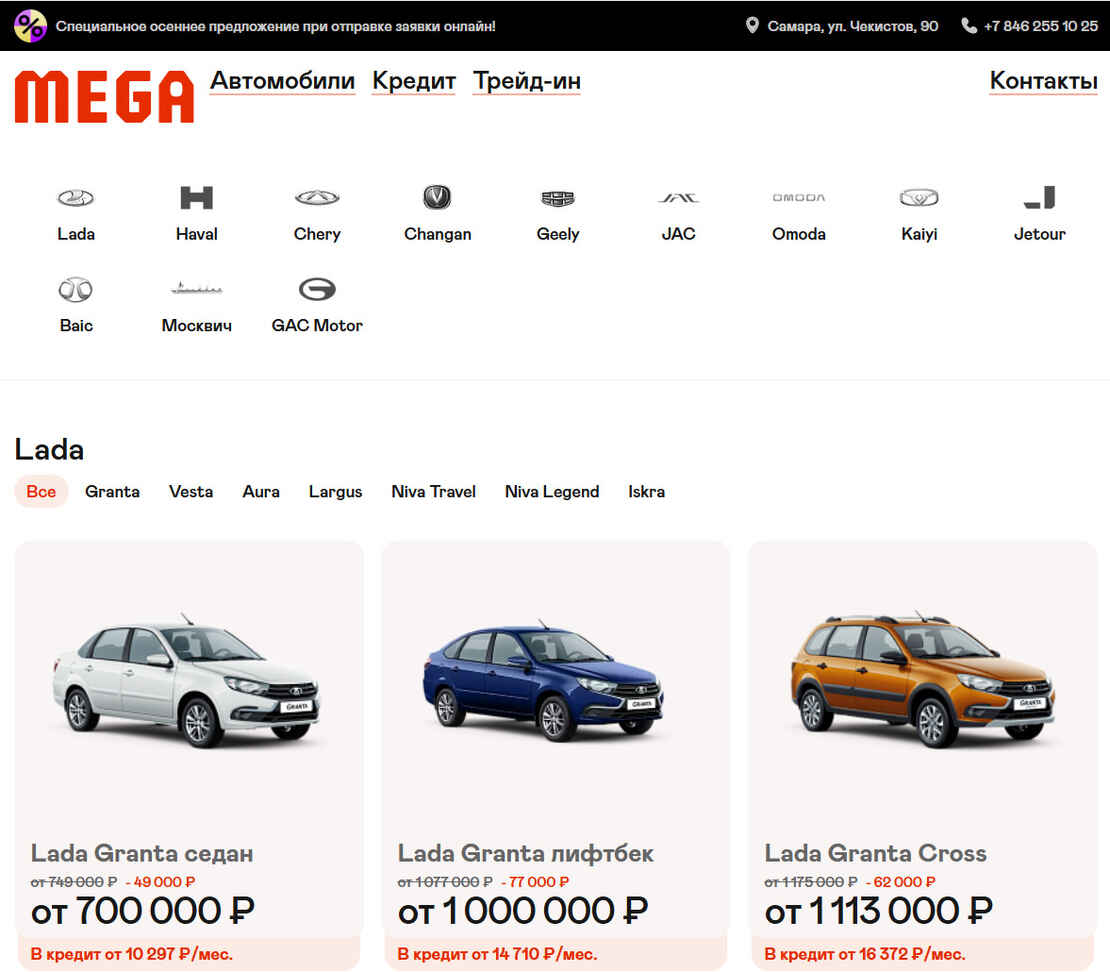The width and height of the screenshot is (1110, 972).
Task: Call the +7 846 255 10 25 number
Action: click(1041, 26)
